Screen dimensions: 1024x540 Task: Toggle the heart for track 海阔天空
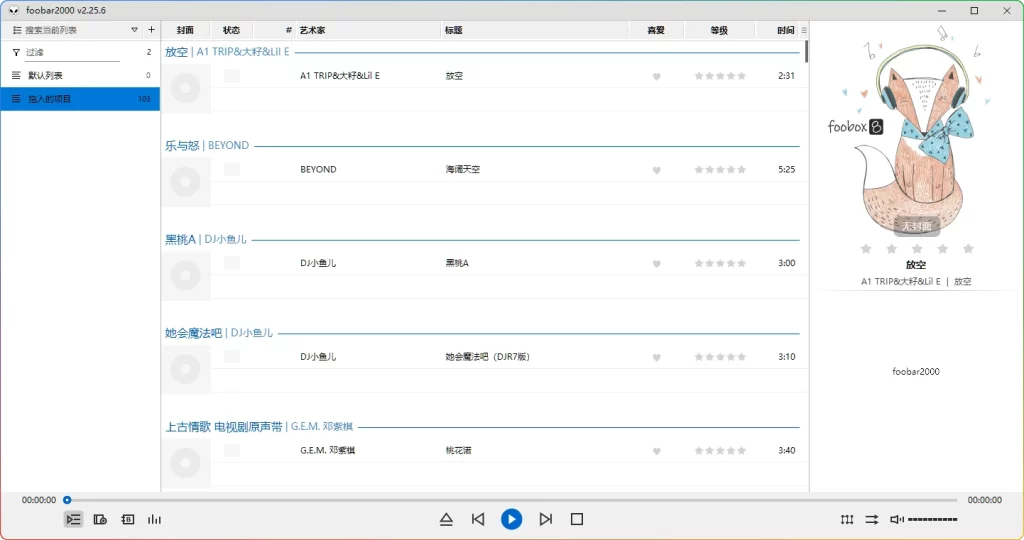click(x=656, y=170)
